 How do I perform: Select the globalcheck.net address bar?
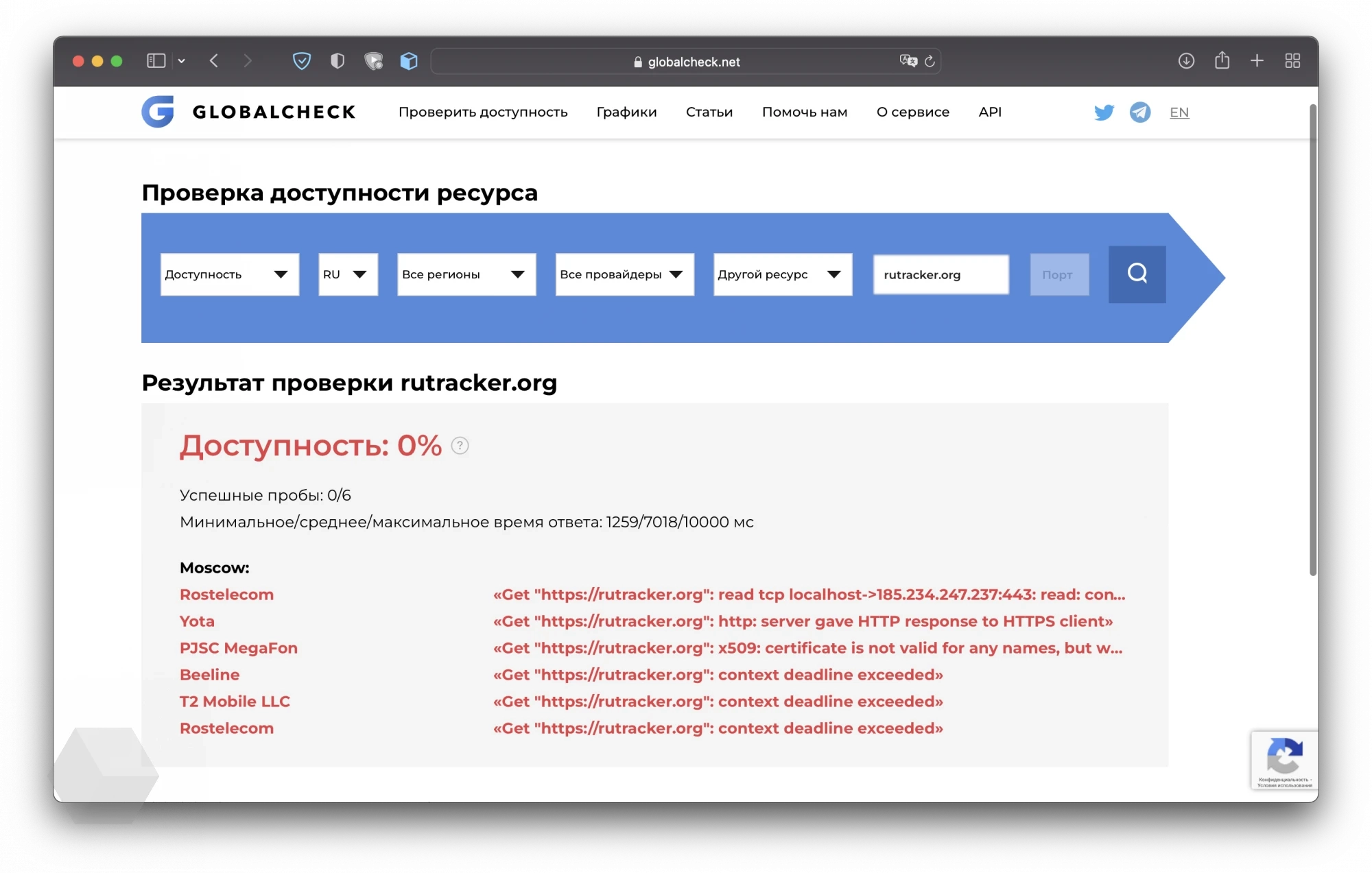686,62
